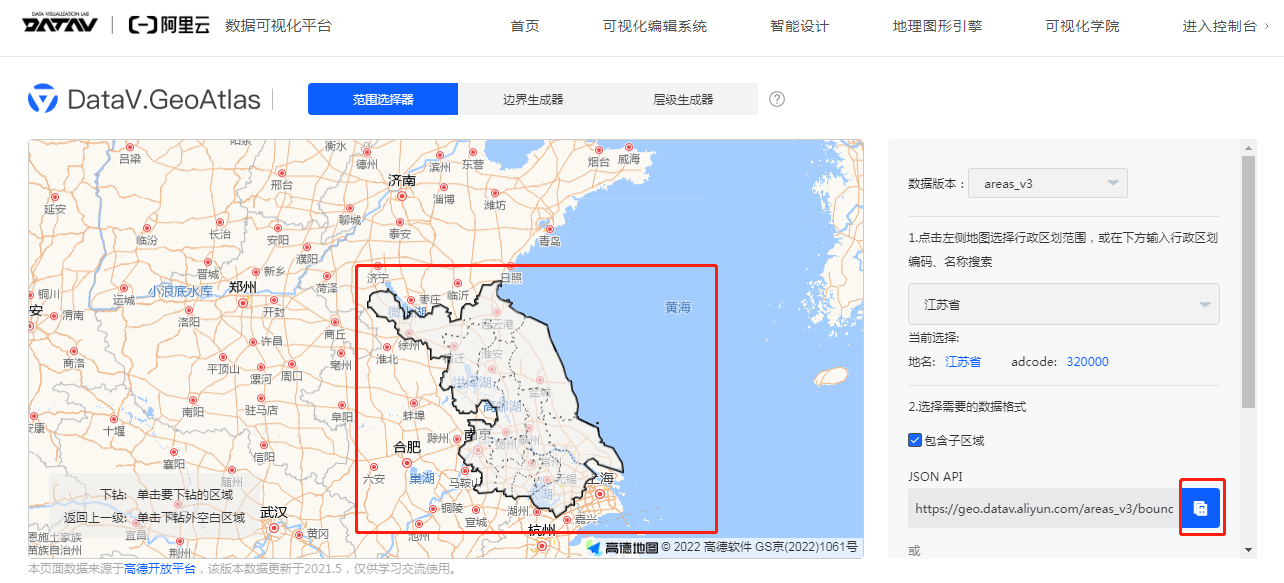Open the 可视化编辑系统 menu item
The width and height of the screenshot is (1284, 583).
pos(655,26)
